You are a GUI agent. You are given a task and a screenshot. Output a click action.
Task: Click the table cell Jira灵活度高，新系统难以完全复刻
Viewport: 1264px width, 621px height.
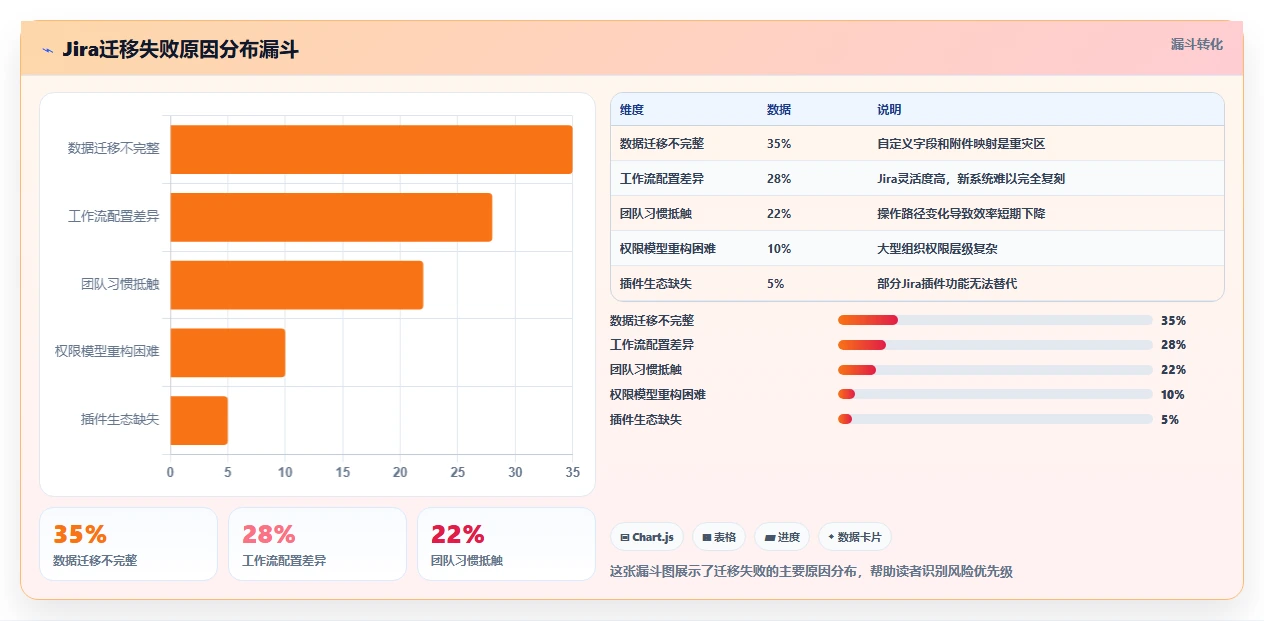click(x=971, y=179)
